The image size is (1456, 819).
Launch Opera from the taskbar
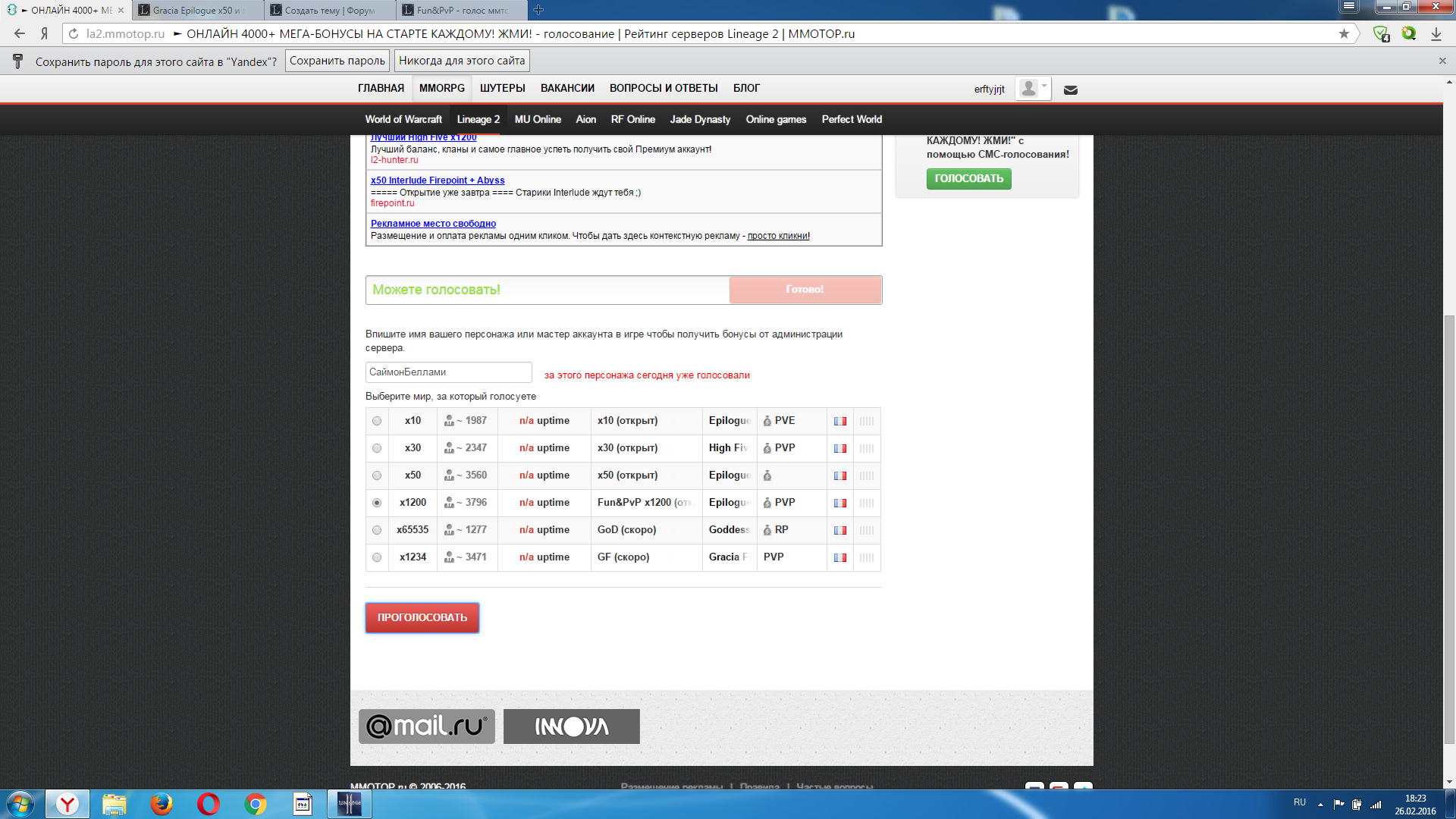(x=208, y=804)
